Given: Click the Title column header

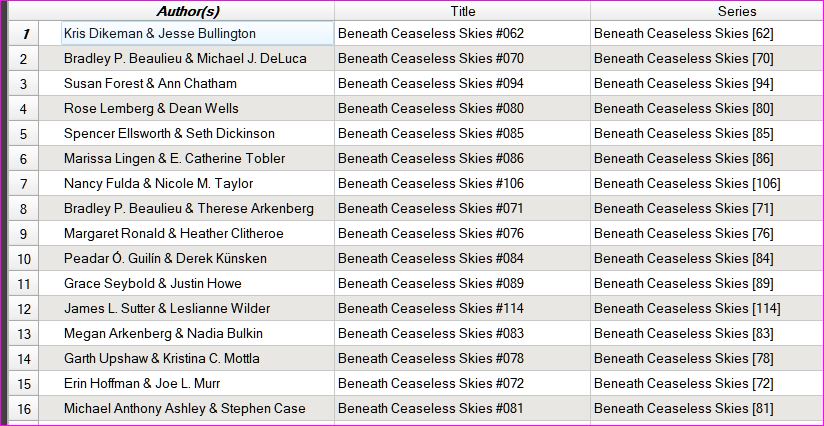Looking at the screenshot, I should click(462, 11).
